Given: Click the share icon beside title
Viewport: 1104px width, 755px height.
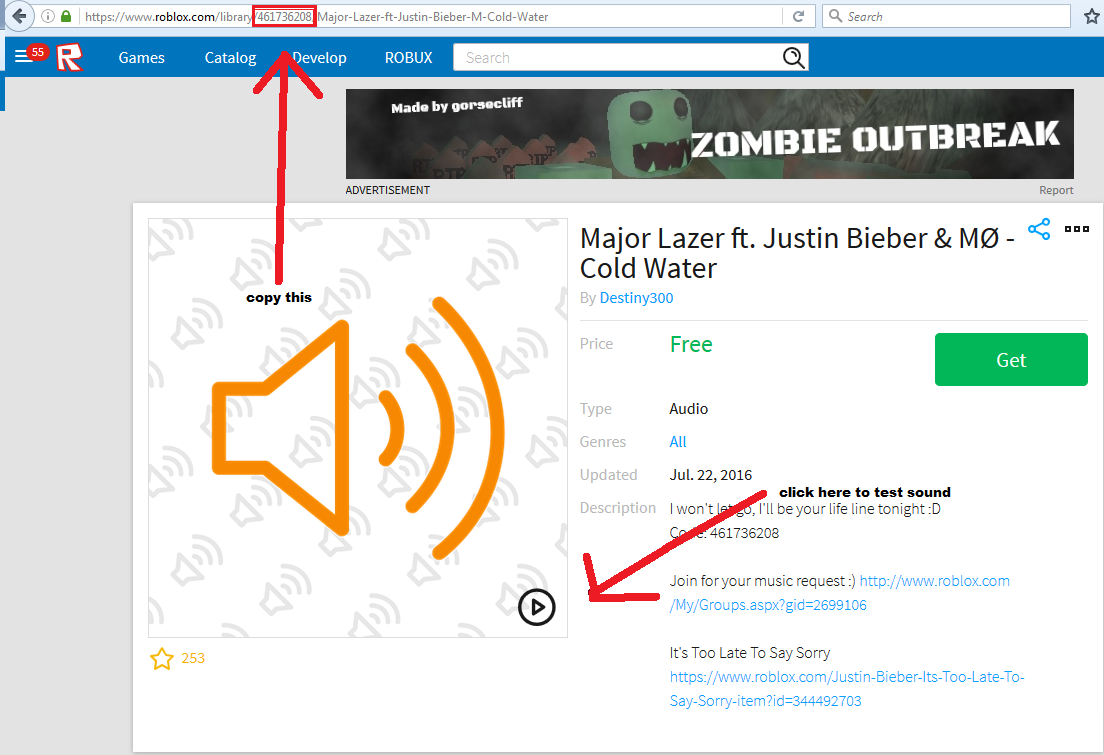Looking at the screenshot, I should click(1039, 229).
